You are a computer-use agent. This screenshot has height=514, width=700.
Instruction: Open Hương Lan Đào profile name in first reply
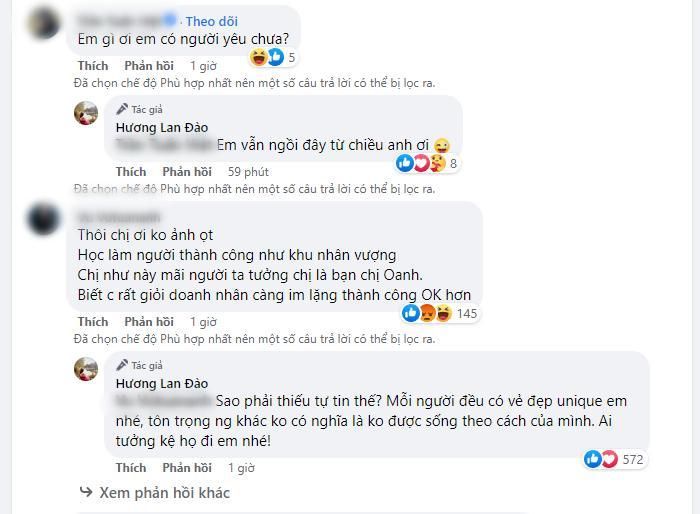tap(160, 127)
